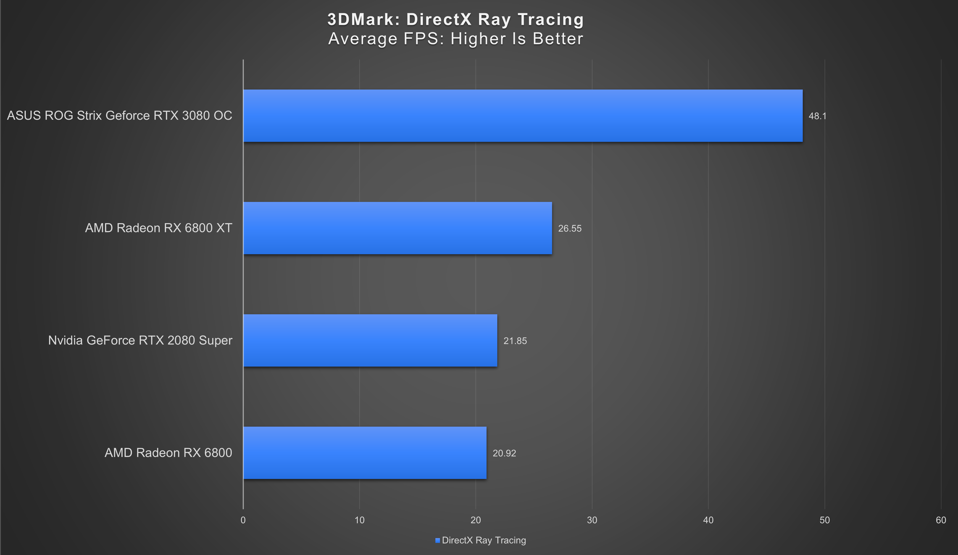This screenshot has width=958, height=555.
Task: Click the ASUS ROG Strix Geforce RTX 3080 OC label
Action: pyautogui.click(x=120, y=116)
